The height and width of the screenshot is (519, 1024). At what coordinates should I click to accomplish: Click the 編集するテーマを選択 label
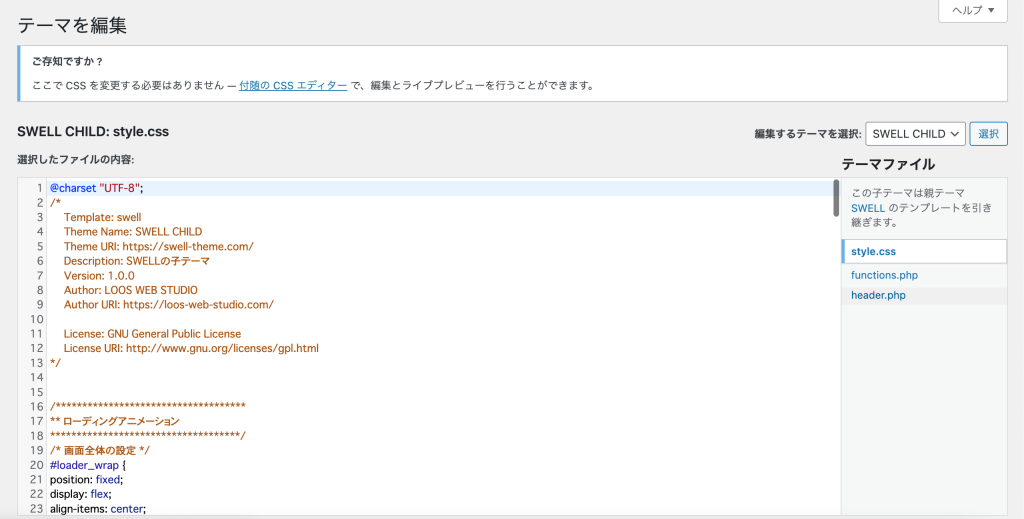[x=808, y=134]
